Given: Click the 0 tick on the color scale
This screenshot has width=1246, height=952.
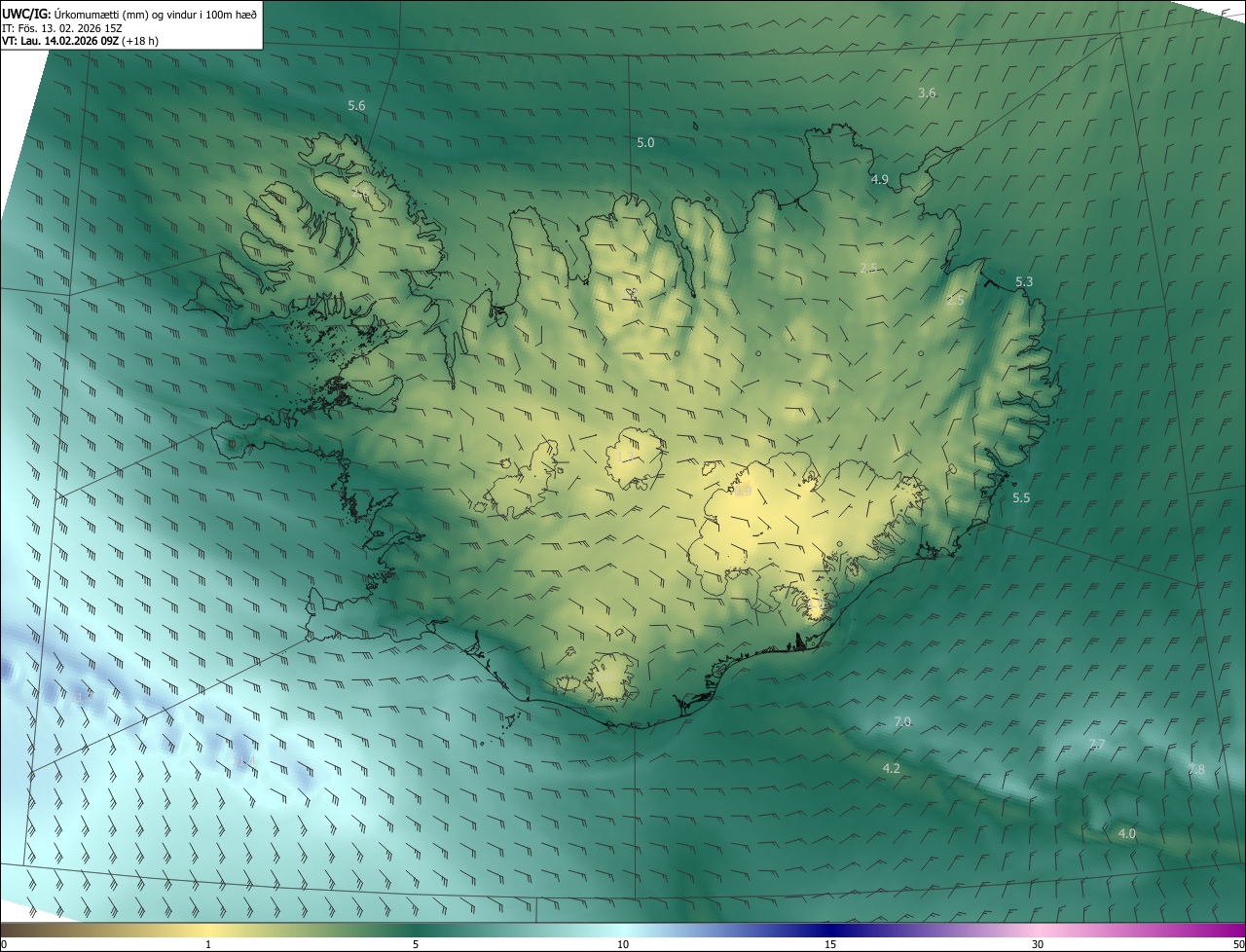Looking at the screenshot, I should pyautogui.click(x=4, y=944).
